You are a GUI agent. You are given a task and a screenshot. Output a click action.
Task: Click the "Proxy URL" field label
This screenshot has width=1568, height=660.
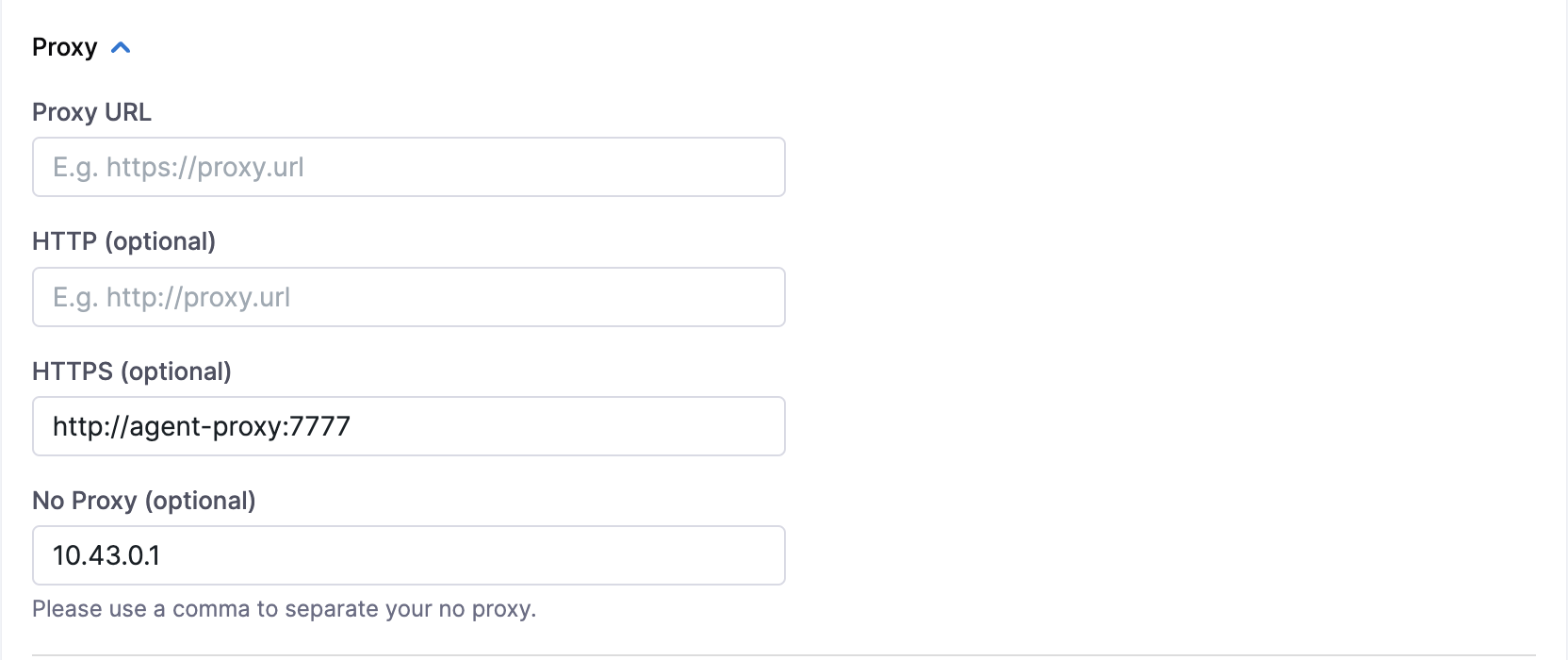coord(91,112)
